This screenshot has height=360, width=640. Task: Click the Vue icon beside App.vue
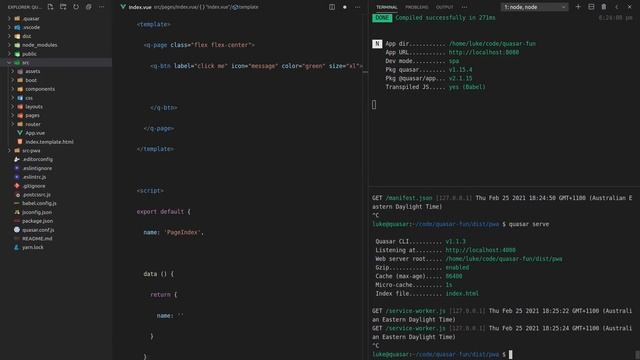pyautogui.click(x=20, y=133)
